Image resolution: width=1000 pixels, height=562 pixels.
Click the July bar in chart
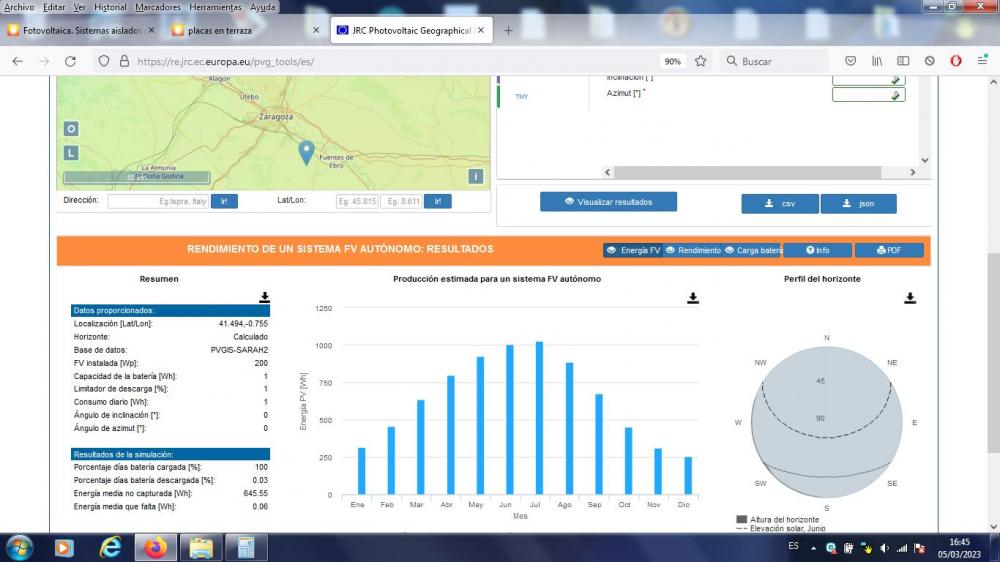click(540, 418)
